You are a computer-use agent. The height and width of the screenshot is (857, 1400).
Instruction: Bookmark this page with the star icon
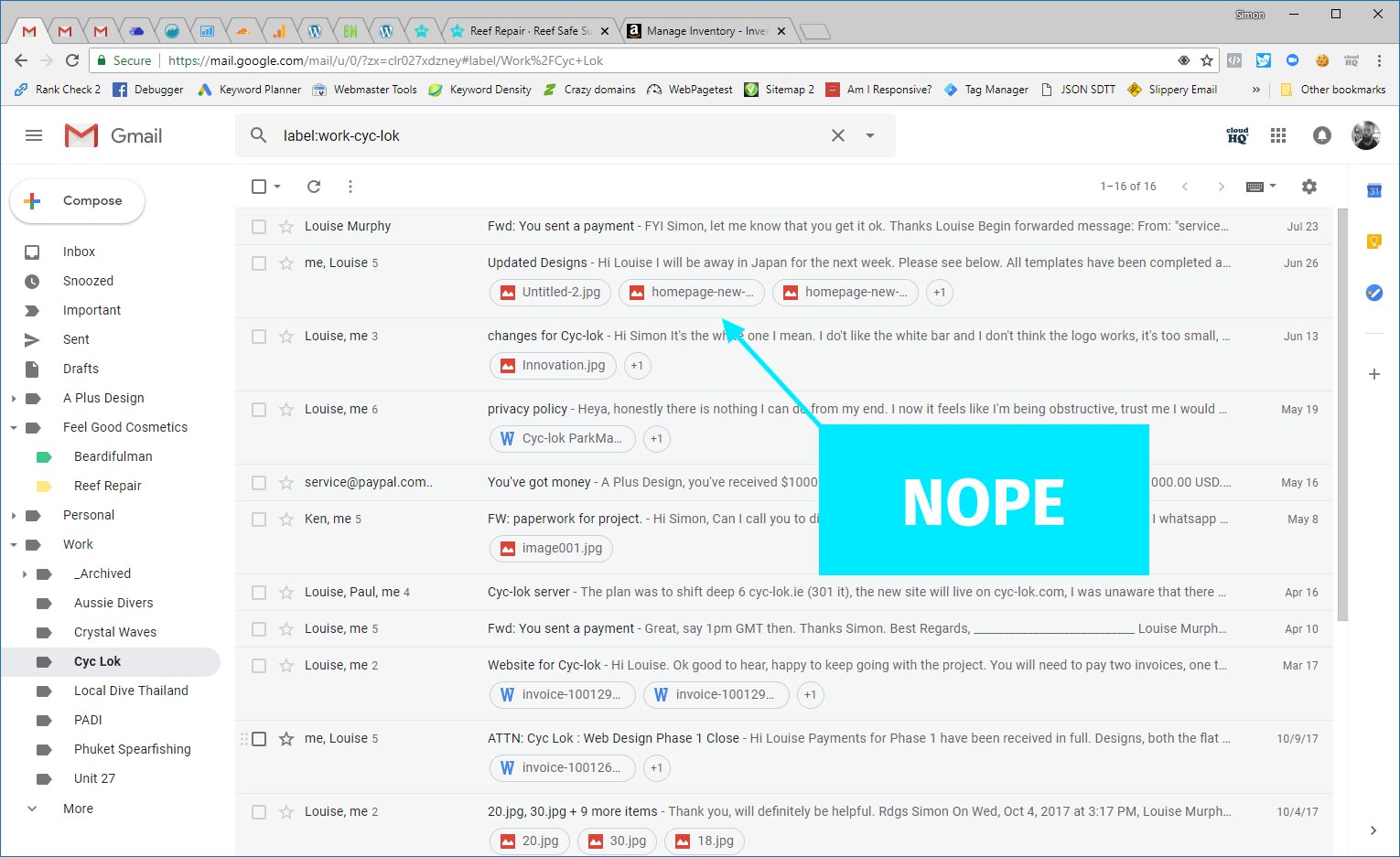click(x=1207, y=60)
